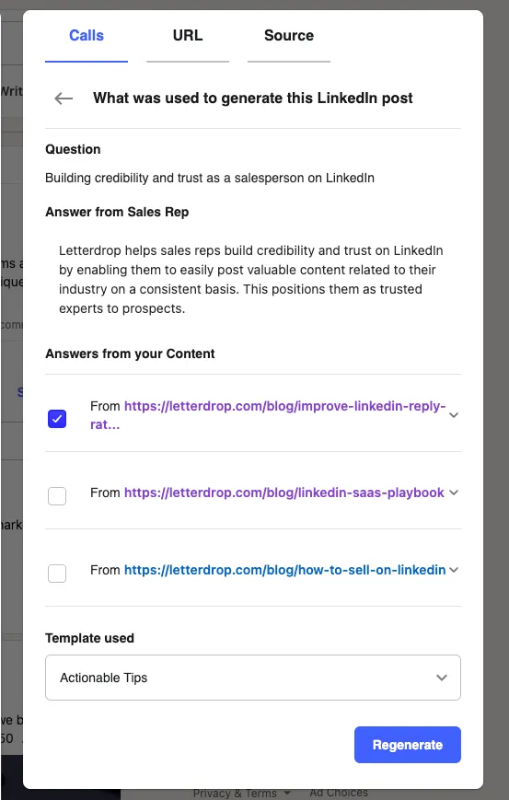Visit the how-to-sell-on-linkedin blog link

tap(285, 570)
